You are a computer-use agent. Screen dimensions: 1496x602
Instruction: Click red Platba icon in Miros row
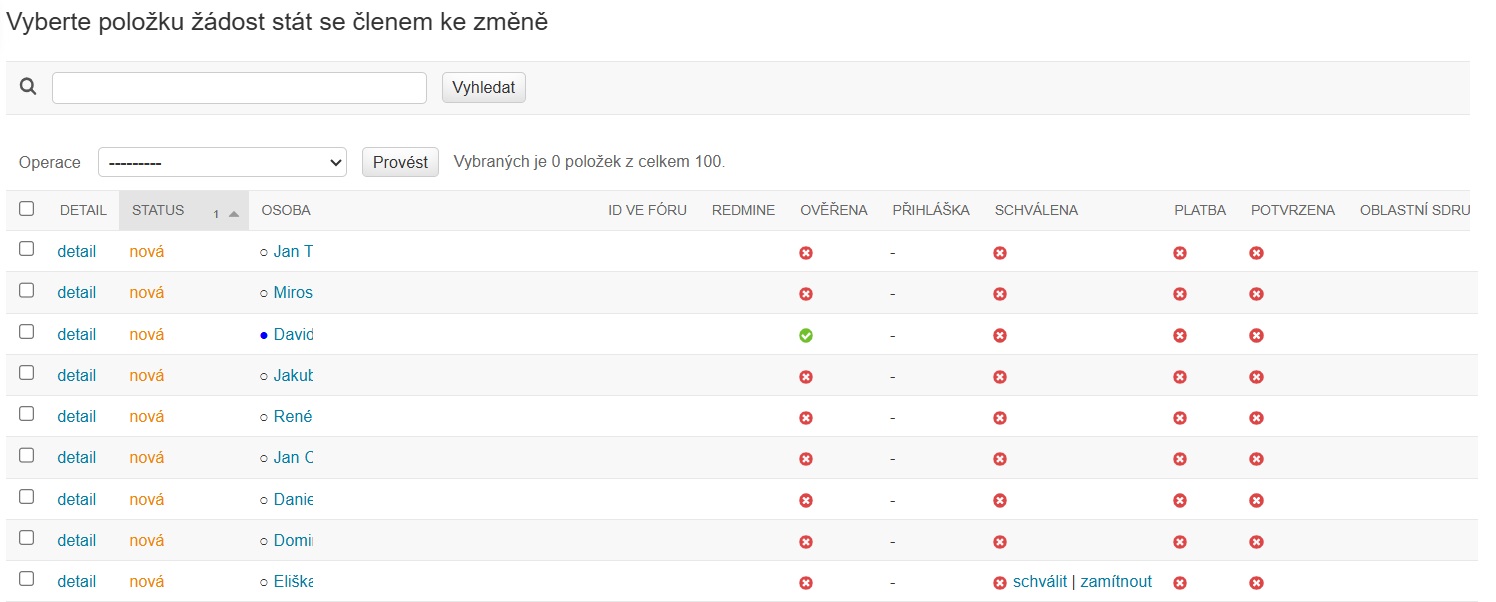(x=1180, y=294)
